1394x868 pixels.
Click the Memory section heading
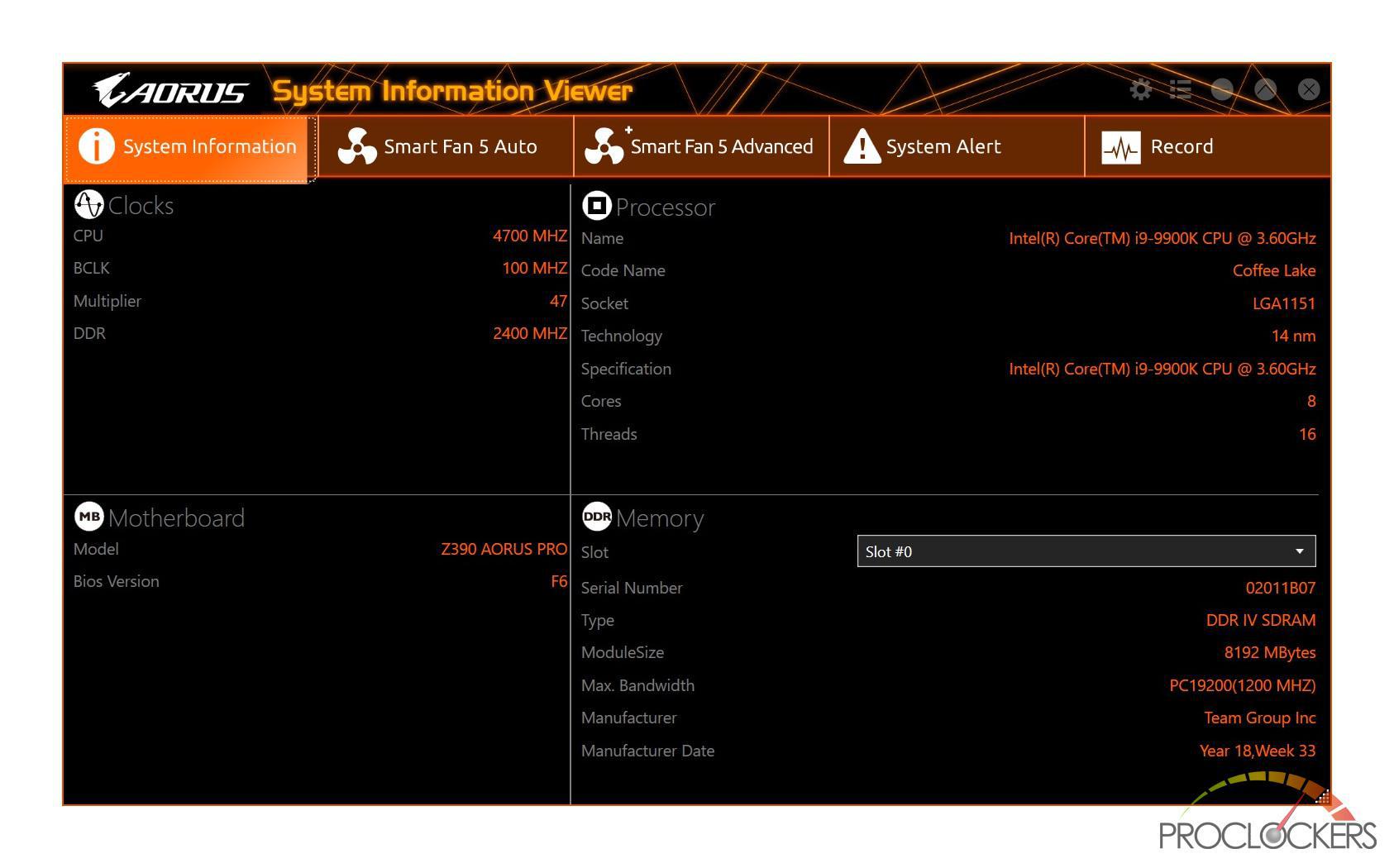click(x=660, y=518)
